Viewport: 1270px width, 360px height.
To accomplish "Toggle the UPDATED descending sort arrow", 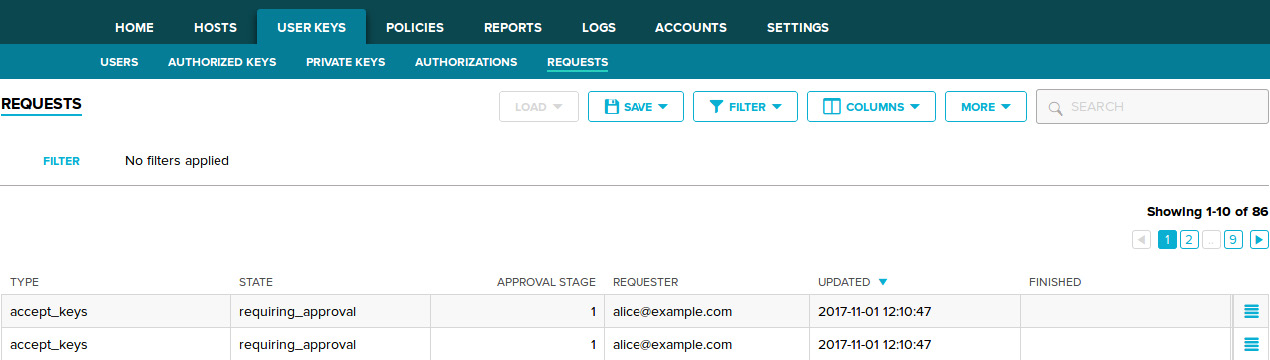I will pos(883,283).
